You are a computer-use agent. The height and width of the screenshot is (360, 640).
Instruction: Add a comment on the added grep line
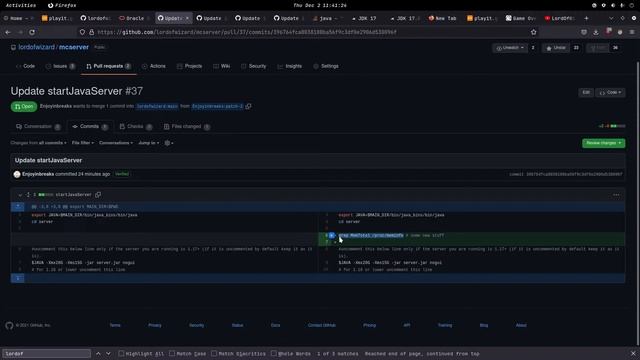(332, 236)
